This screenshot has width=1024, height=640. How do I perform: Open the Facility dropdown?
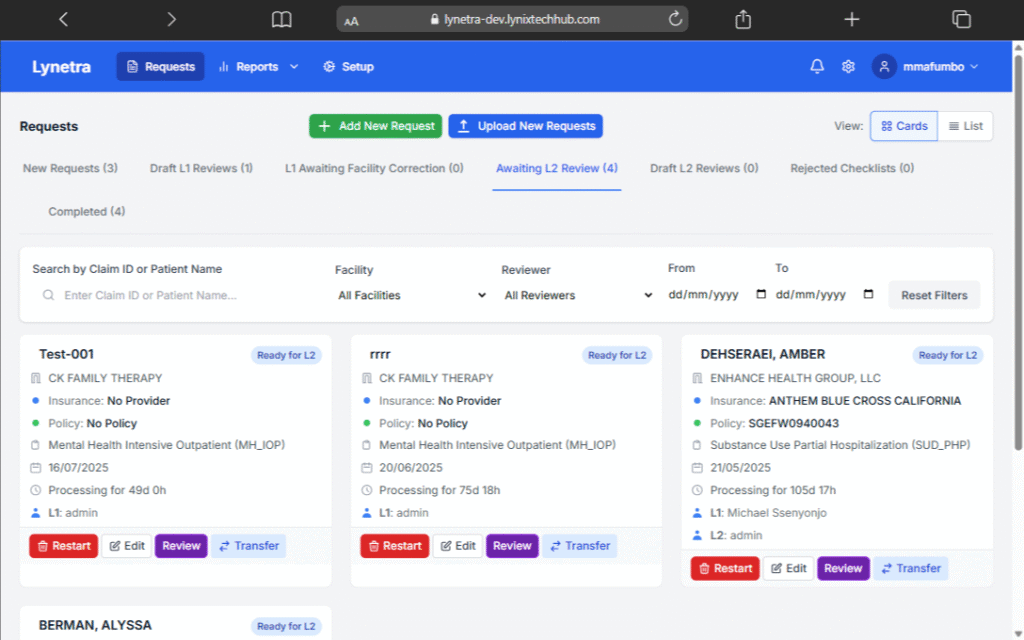411,295
